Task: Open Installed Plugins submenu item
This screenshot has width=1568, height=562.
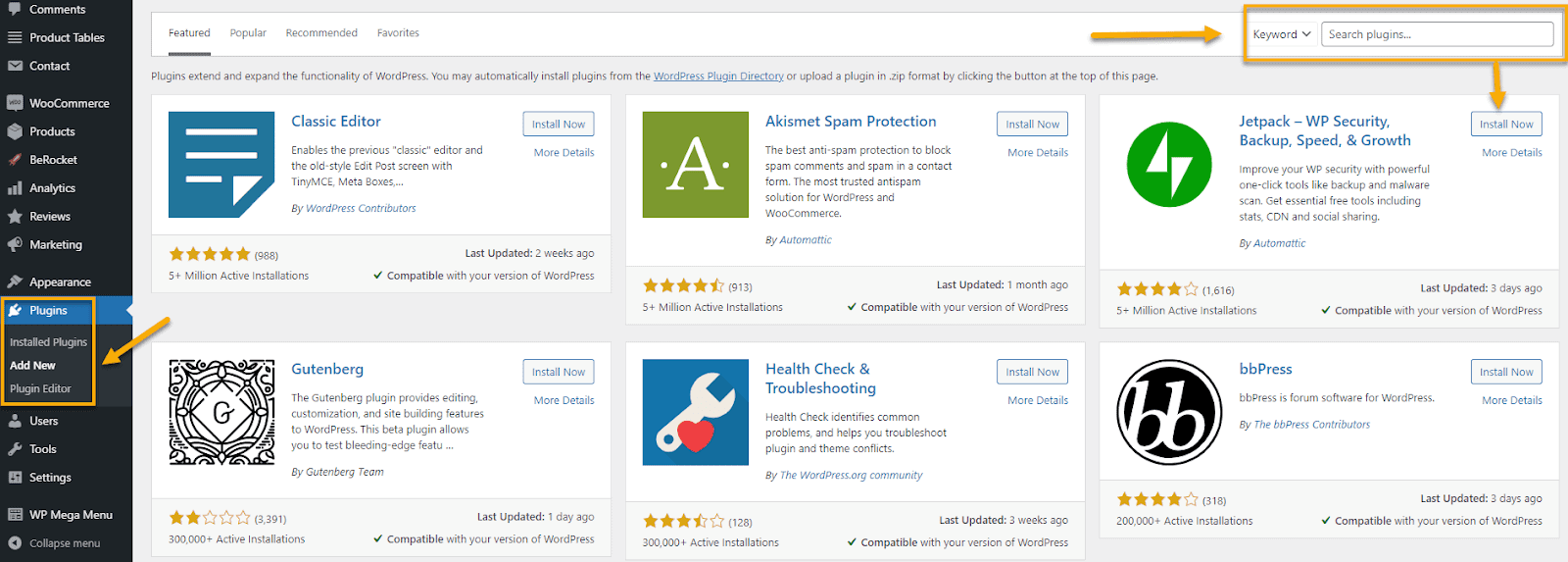Action: [49, 342]
